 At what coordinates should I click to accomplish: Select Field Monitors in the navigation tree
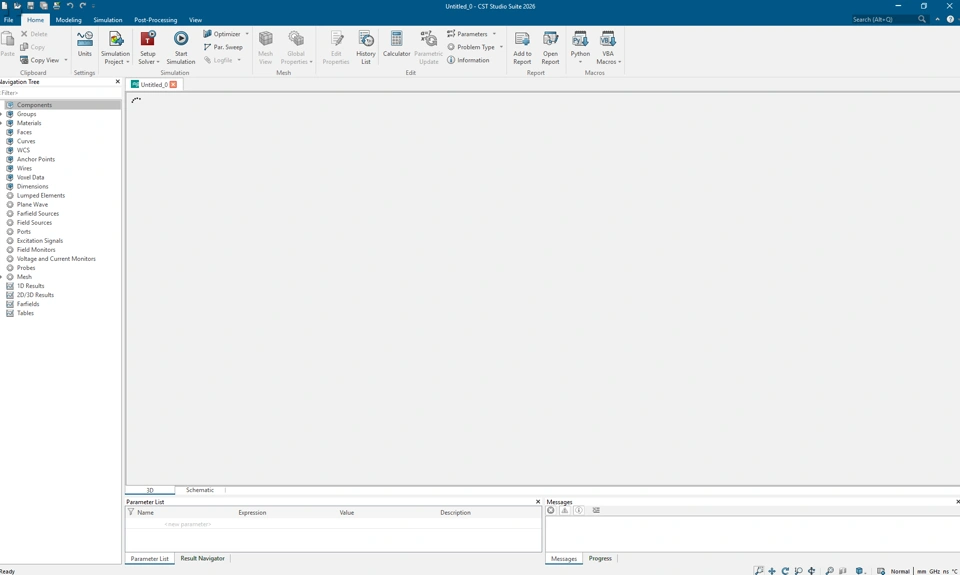click(36, 250)
